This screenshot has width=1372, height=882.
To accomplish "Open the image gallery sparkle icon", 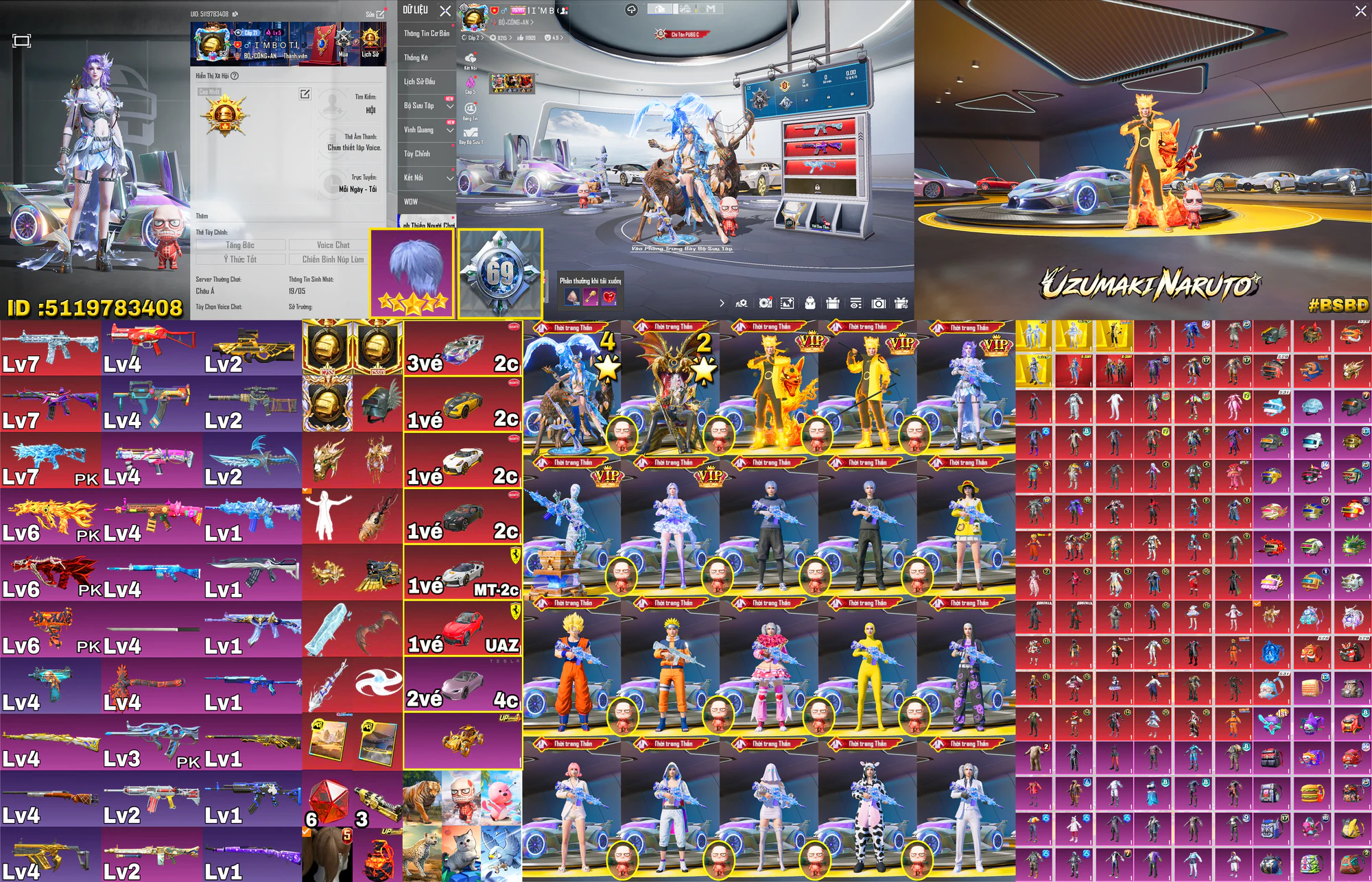I will pos(787,302).
